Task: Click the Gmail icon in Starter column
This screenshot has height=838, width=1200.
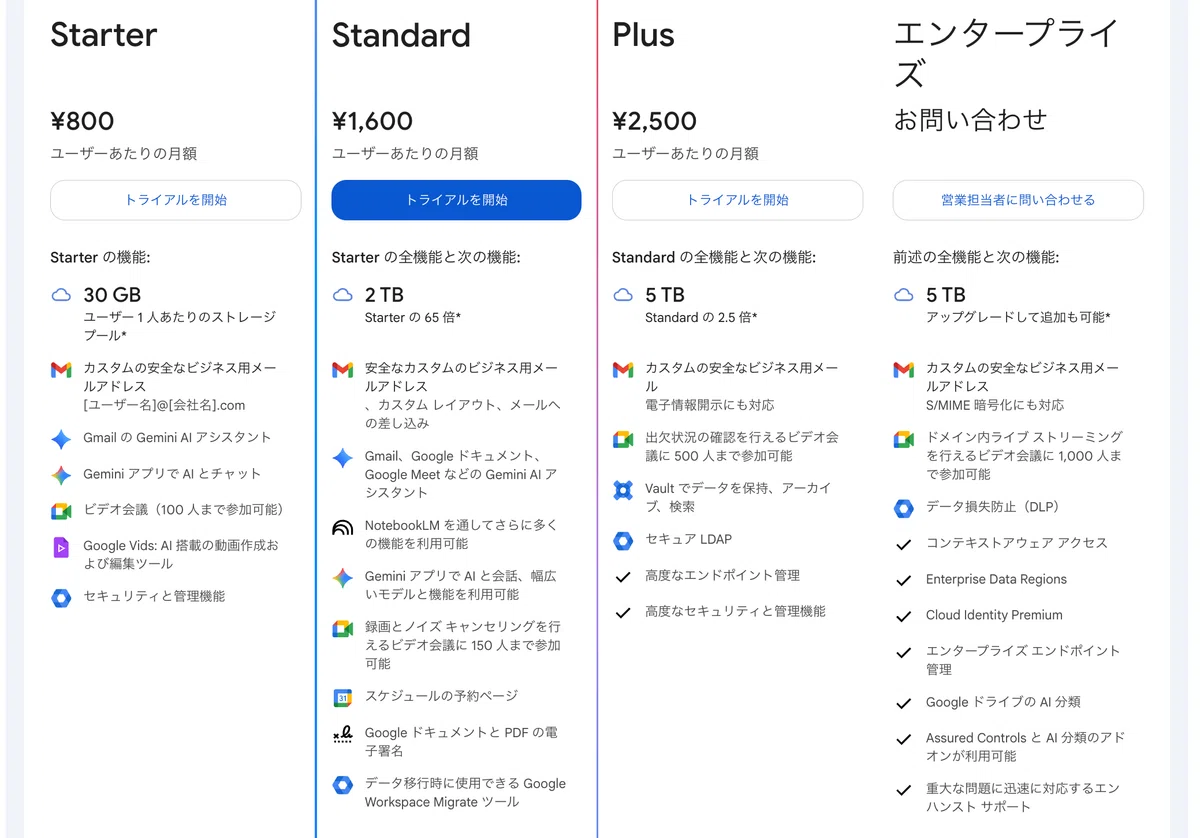Action: point(62,369)
